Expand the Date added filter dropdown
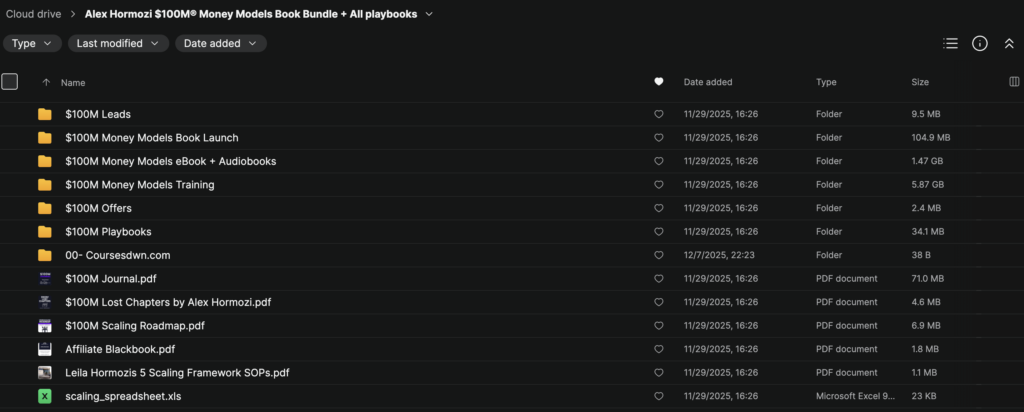Viewport: 1024px width, 412px height. click(x=220, y=43)
